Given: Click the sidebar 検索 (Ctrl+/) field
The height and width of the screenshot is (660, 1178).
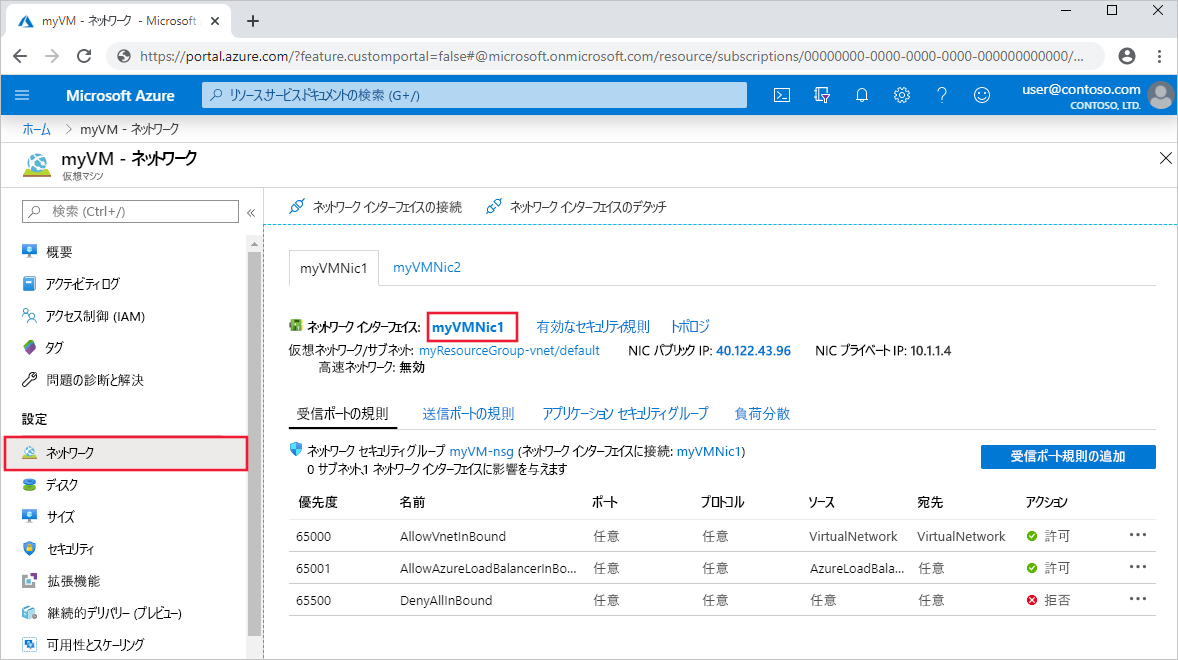Looking at the screenshot, I should (x=131, y=212).
